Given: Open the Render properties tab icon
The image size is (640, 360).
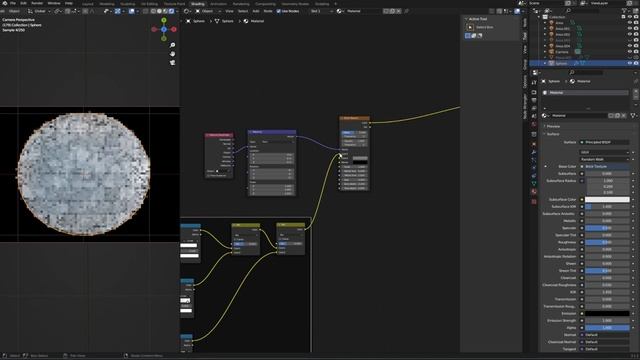Looking at the screenshot, I should 534,93.
